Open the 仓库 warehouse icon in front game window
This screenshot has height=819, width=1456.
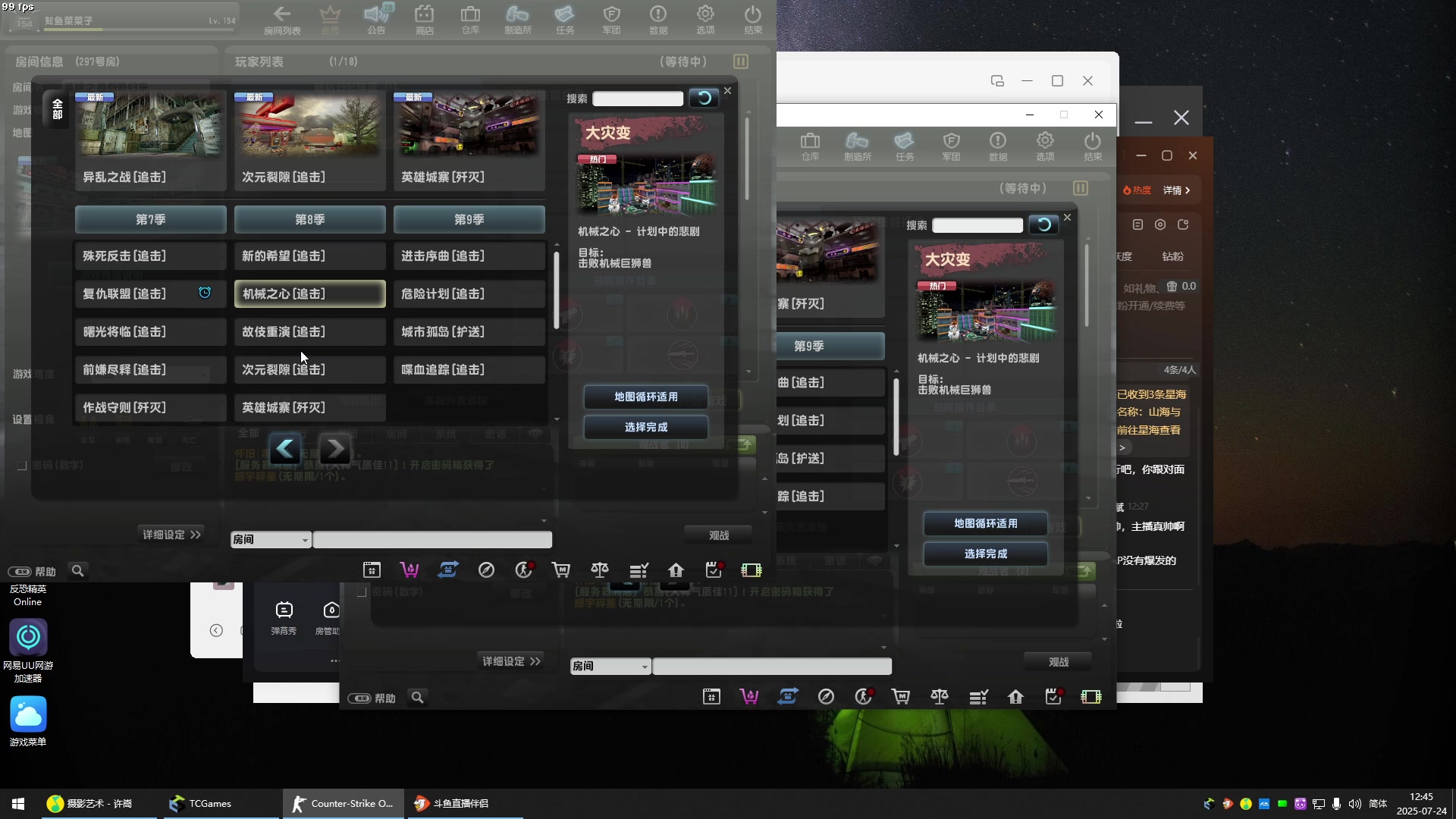470,20
